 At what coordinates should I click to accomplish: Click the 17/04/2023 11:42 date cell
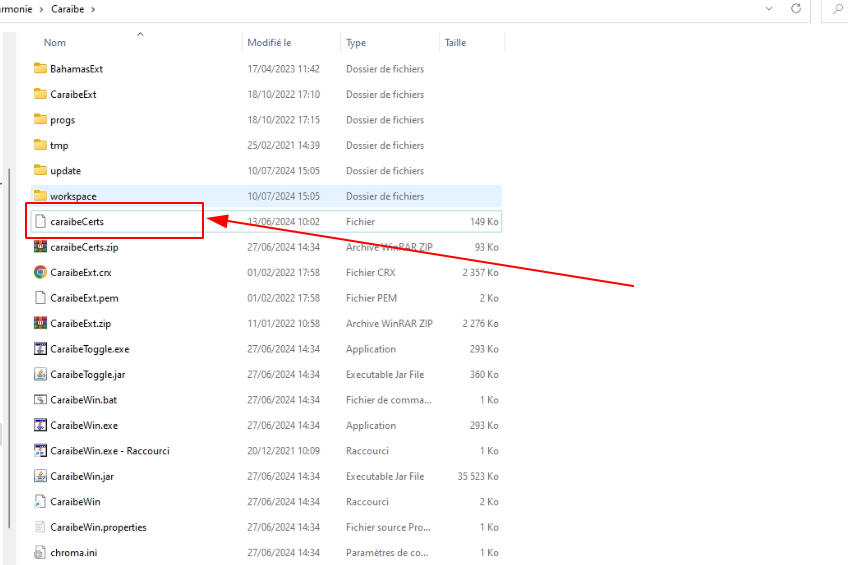click(x=283, y=69)
